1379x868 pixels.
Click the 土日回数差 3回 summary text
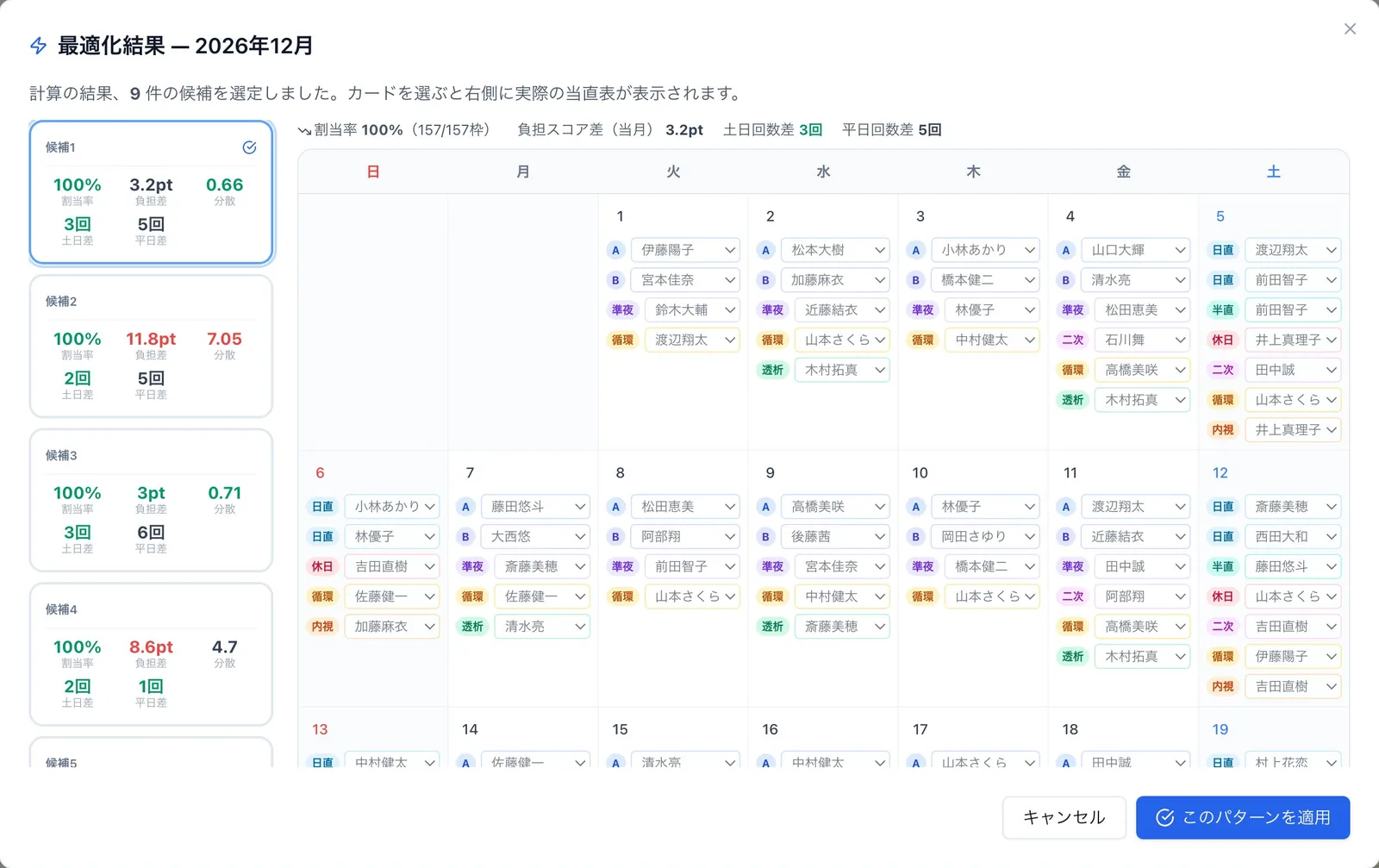tap(772, 130)
